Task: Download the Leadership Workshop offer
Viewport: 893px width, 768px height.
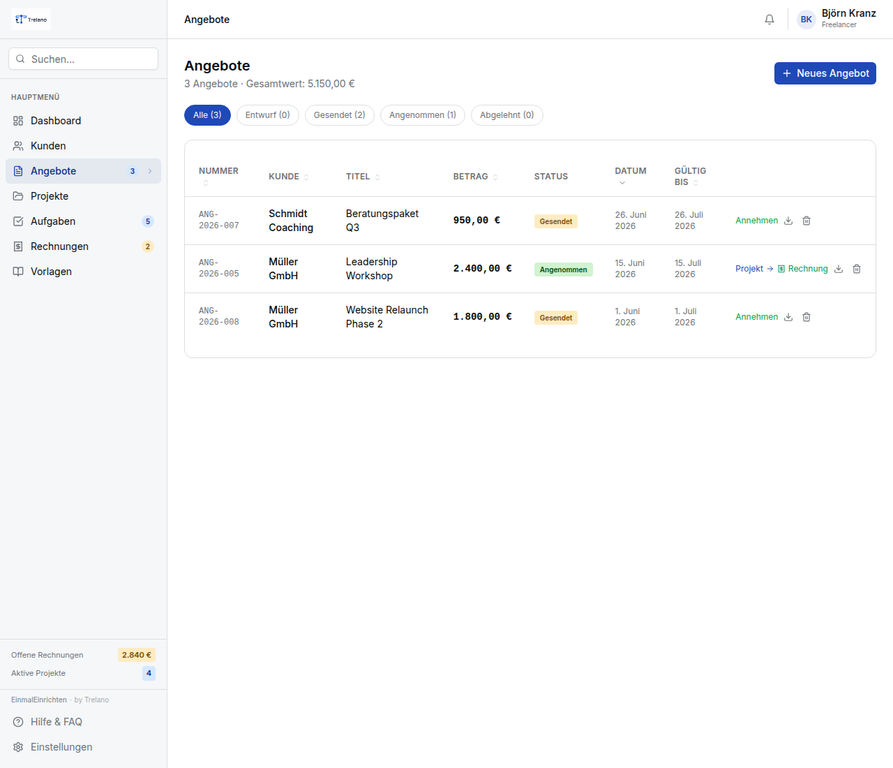Action: click(x=838, y=269)
